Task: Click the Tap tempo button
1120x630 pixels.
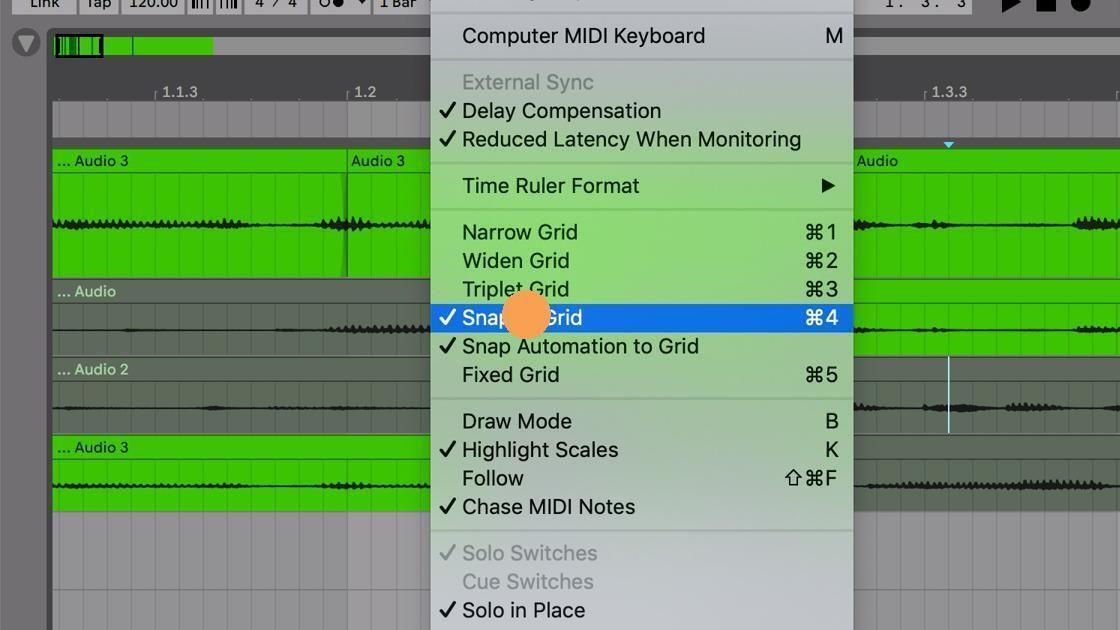Action: pyautogui.click(x=98, y=4)
